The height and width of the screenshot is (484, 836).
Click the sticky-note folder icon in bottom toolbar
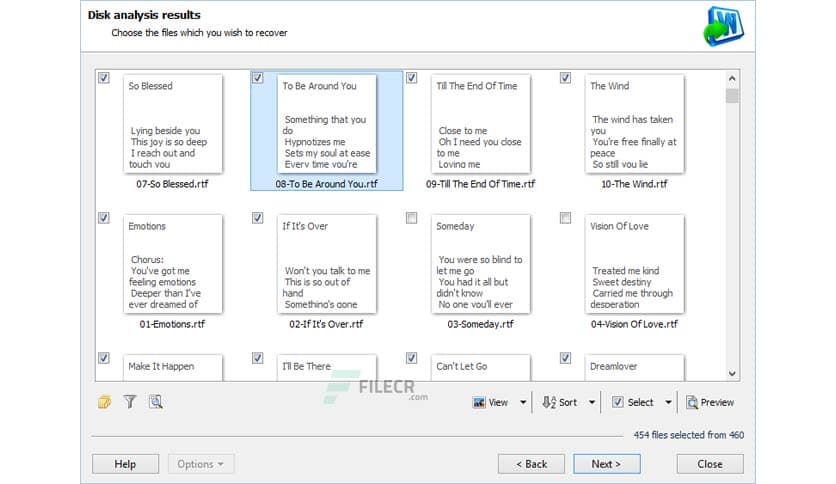pyautogui.click(x=104, y=402)
